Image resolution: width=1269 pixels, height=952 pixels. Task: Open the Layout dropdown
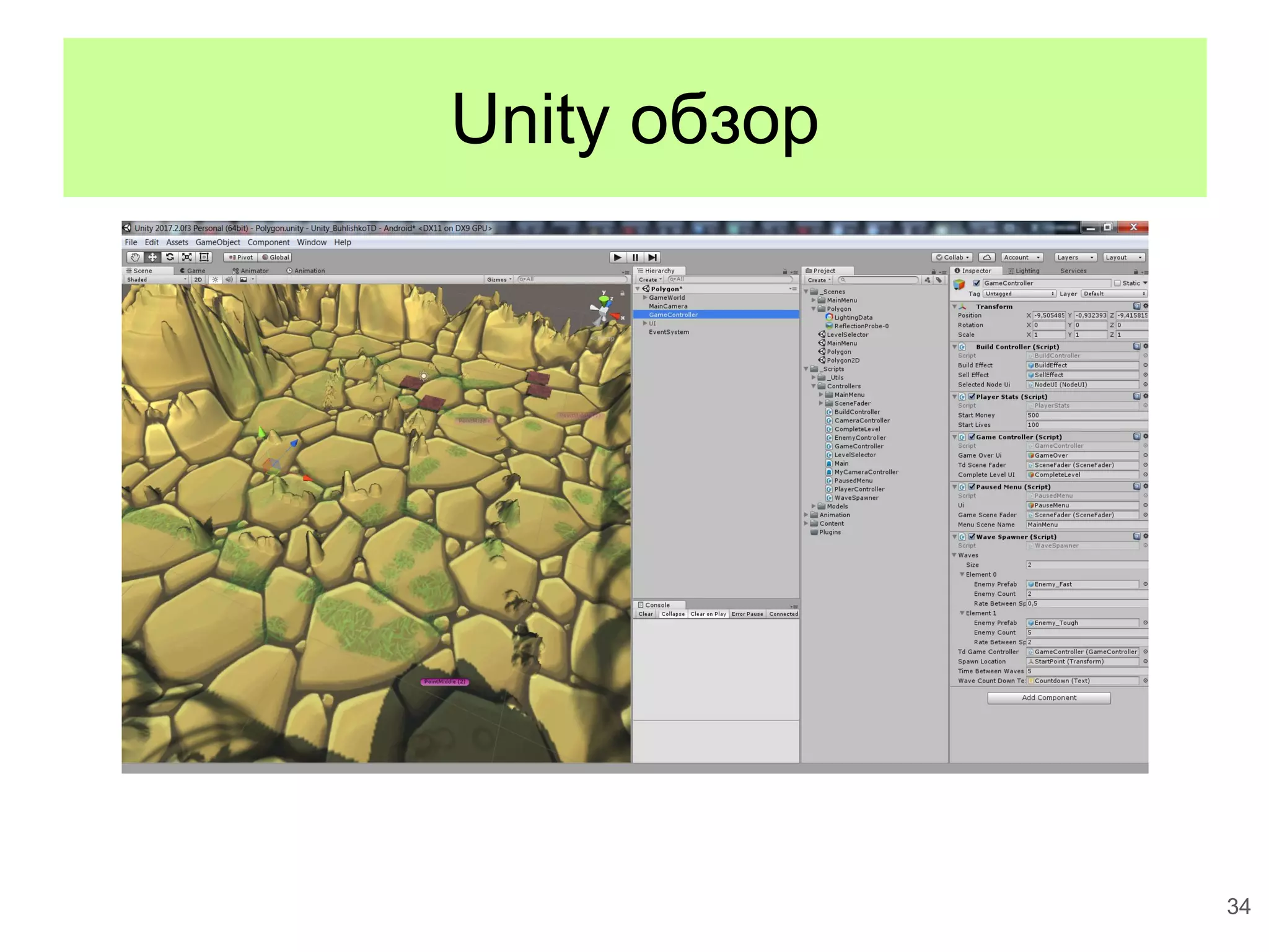[1123, 257]
